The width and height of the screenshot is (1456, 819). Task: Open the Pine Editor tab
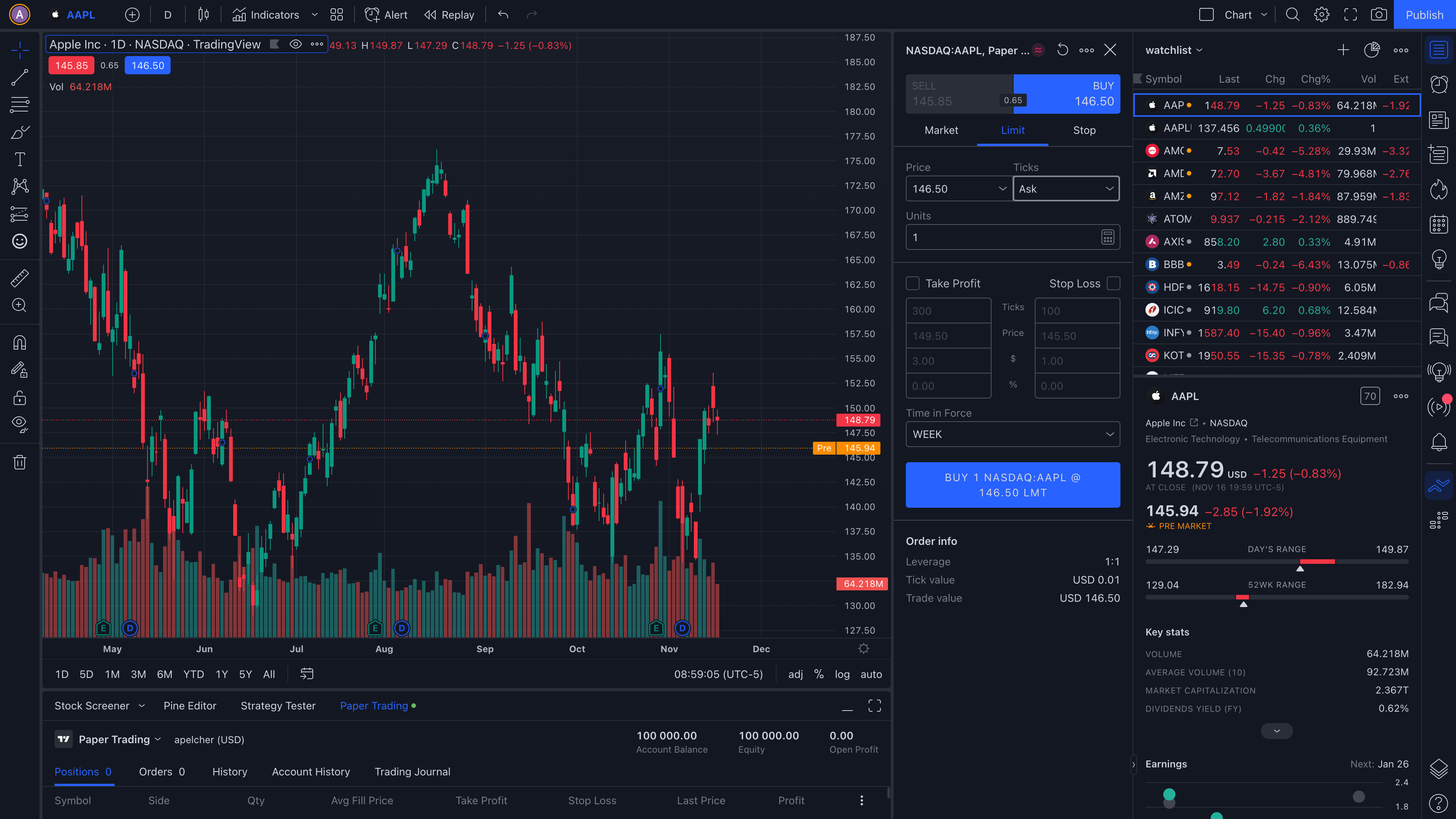[x=190, y=705]
